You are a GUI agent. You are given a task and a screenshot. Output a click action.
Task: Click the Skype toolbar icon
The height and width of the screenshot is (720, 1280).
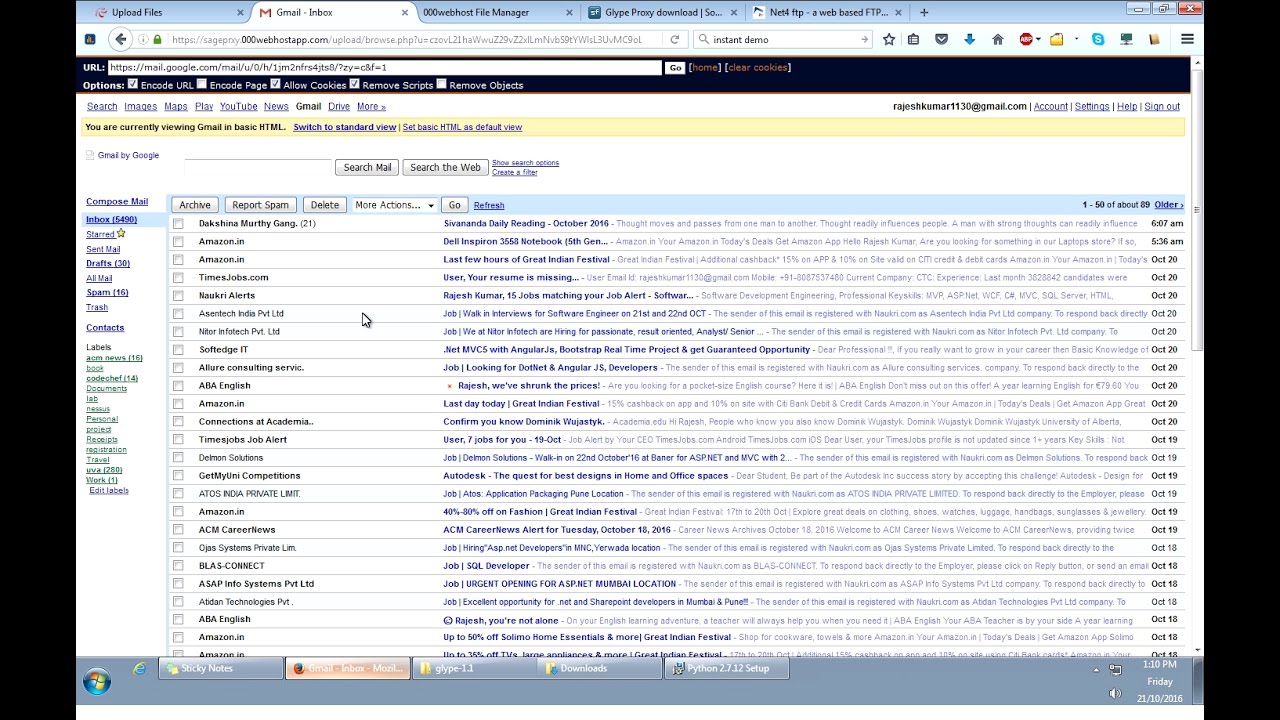click(1099, 39)
